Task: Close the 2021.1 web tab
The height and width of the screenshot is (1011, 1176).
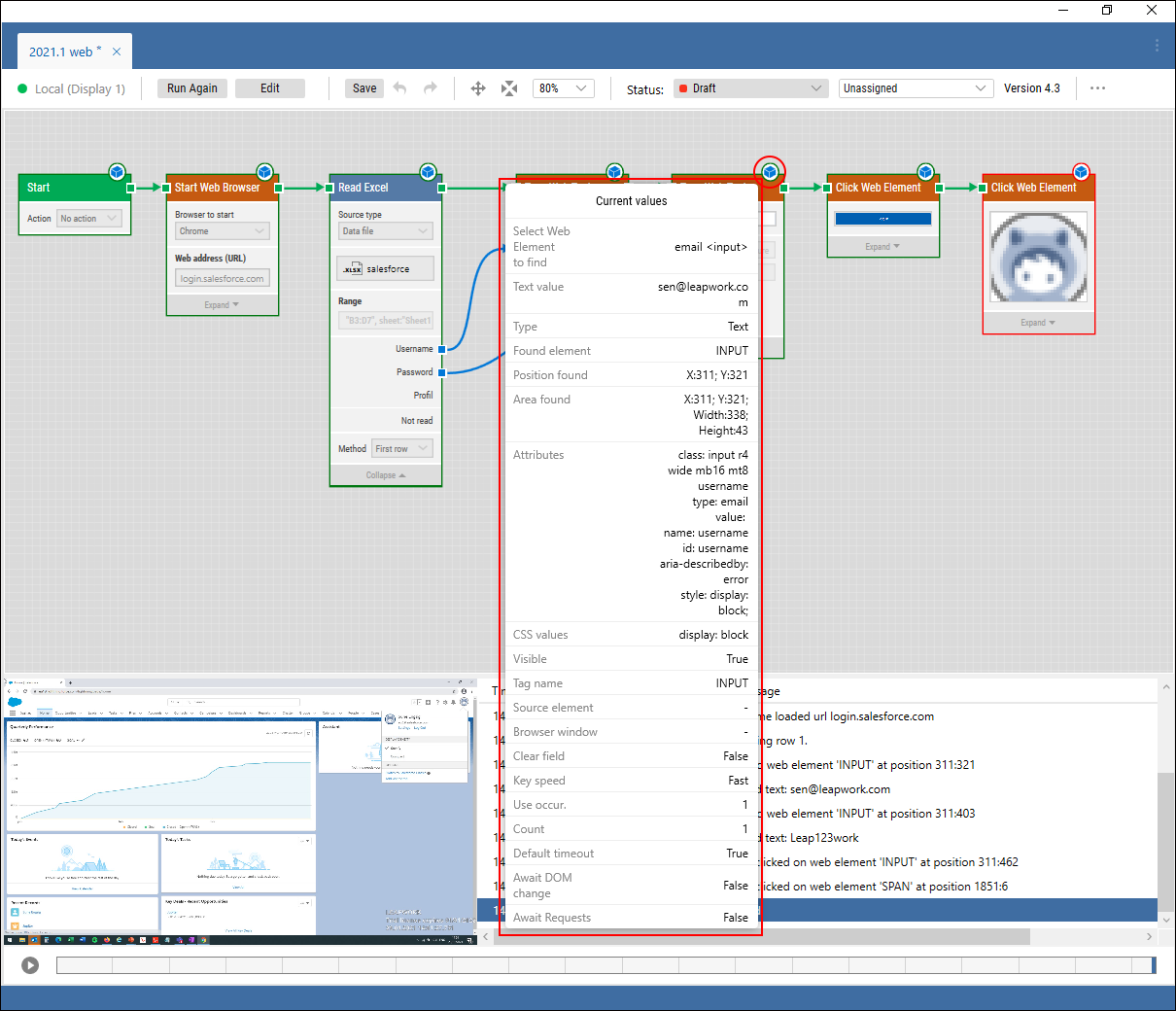Action: pyautogui.click(x=117, y=52)
